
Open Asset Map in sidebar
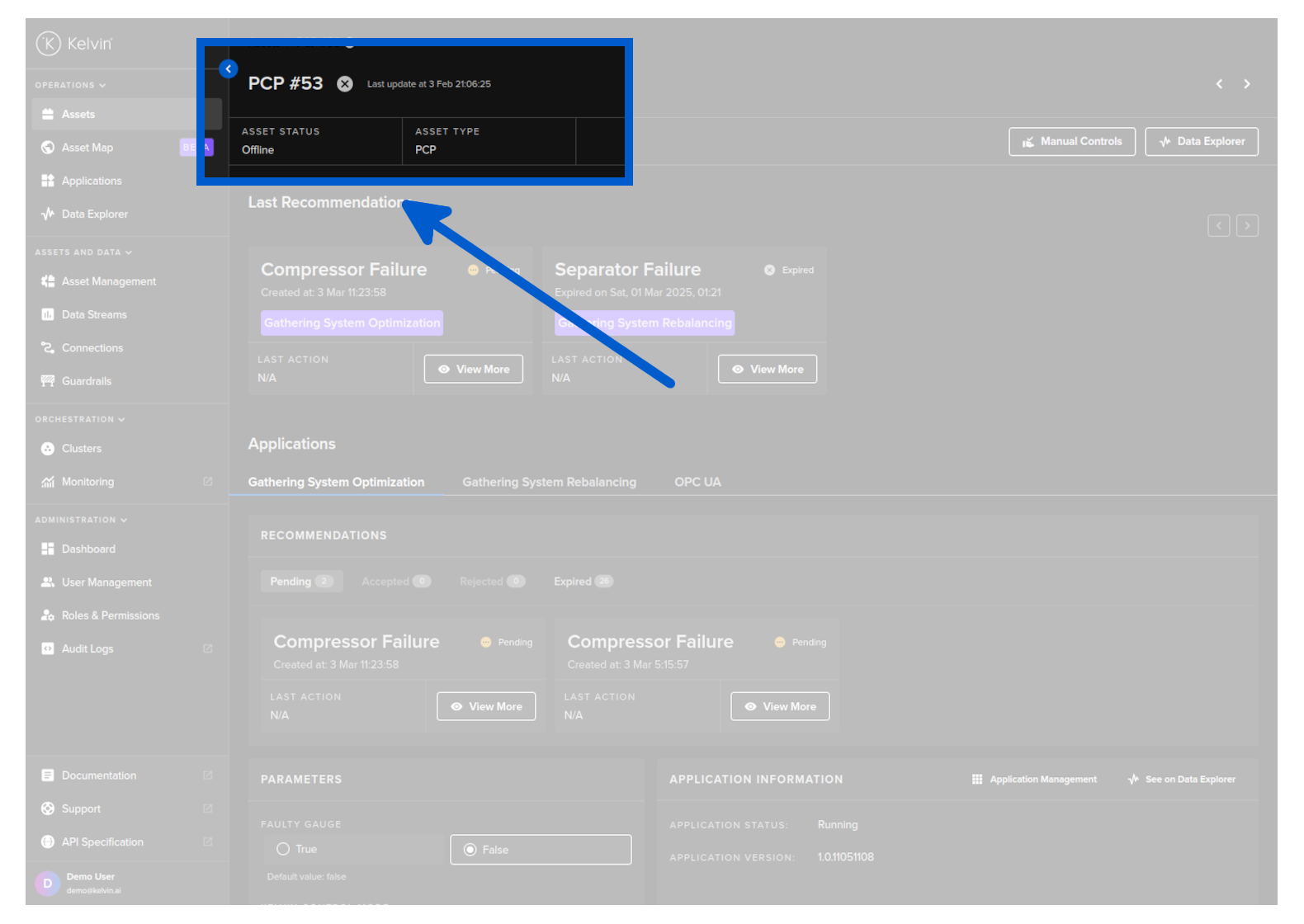(x=87, y=148)
